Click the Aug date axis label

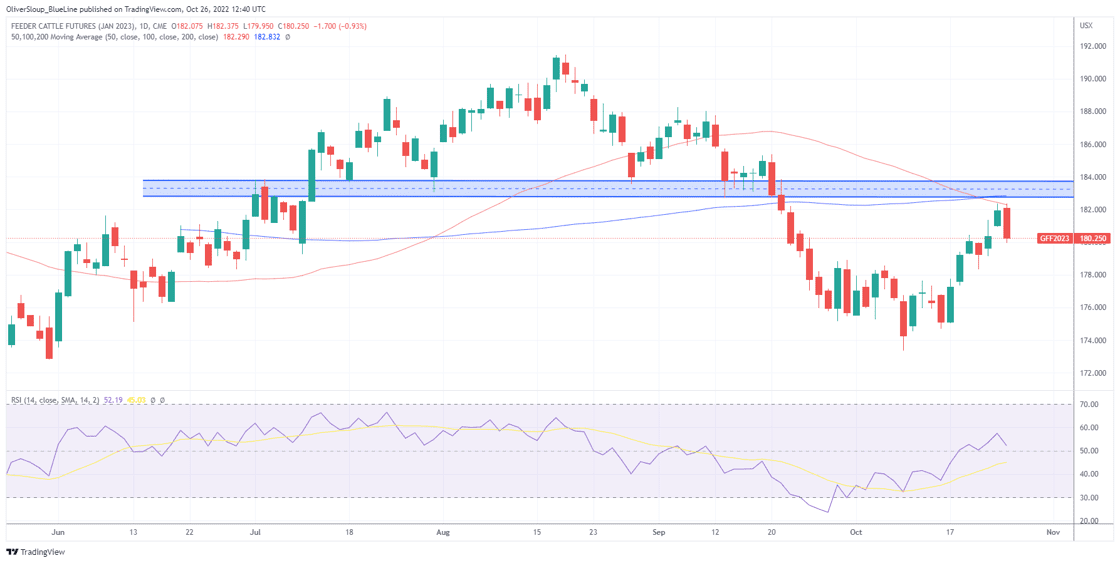click(x=443, y=533)
